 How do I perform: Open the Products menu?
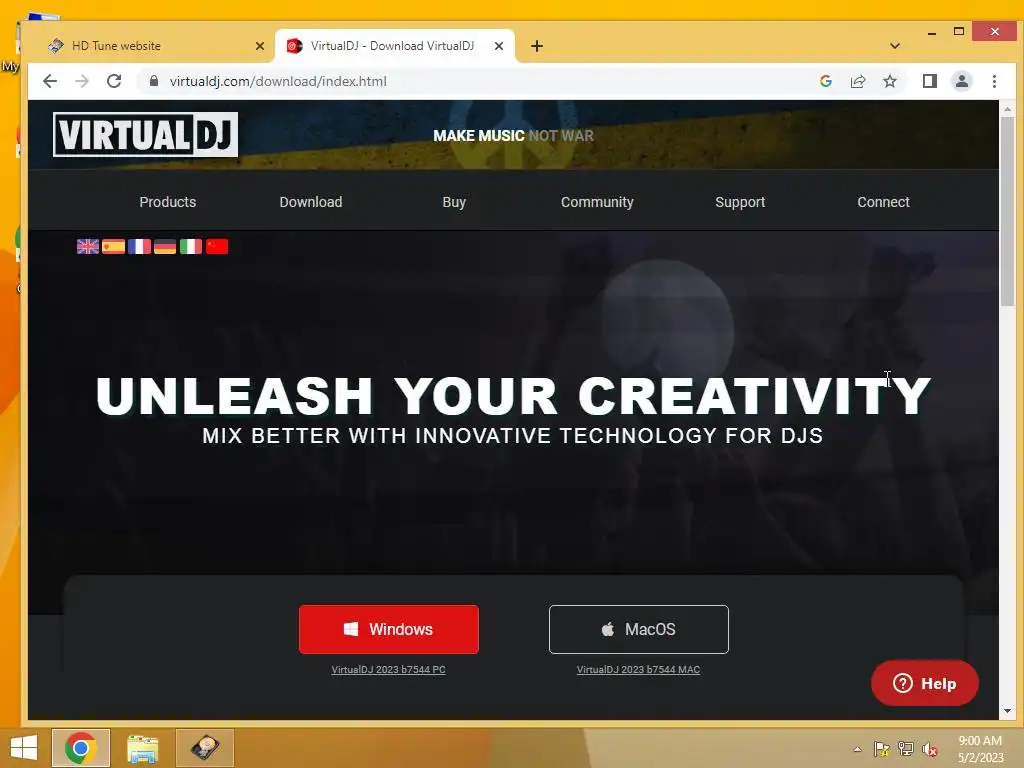pyautogui.click(x=168, y=202)
